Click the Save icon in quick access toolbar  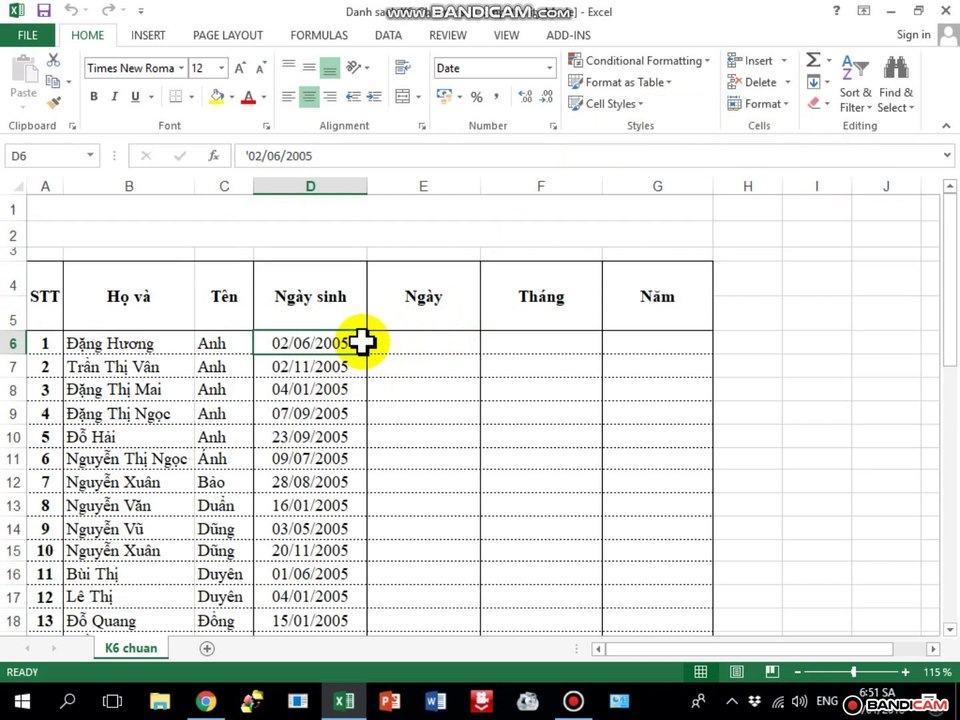point(43,10)
